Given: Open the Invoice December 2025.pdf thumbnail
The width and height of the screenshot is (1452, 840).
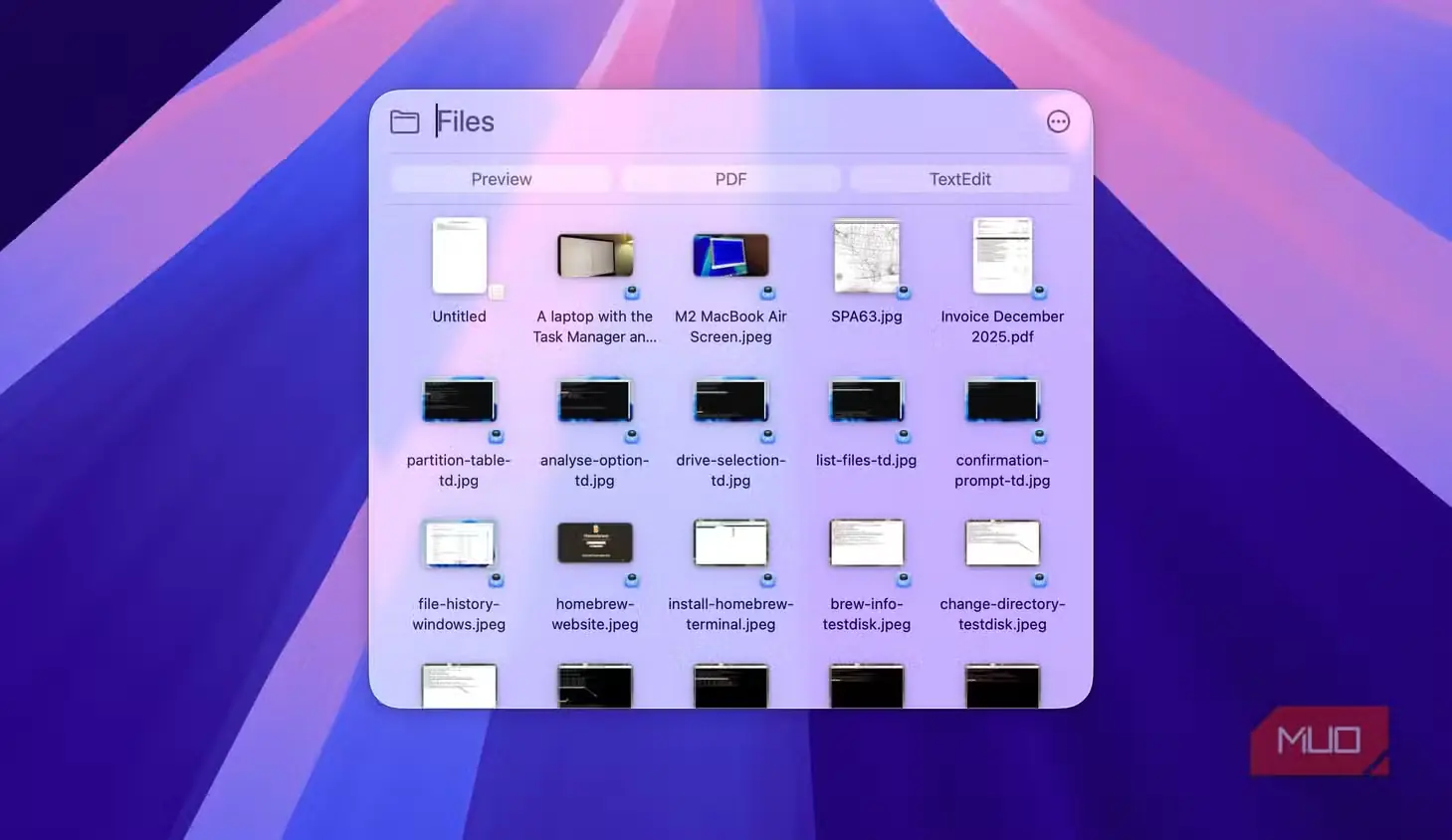Looking at the screenshot, I should tap(1002, 256).
